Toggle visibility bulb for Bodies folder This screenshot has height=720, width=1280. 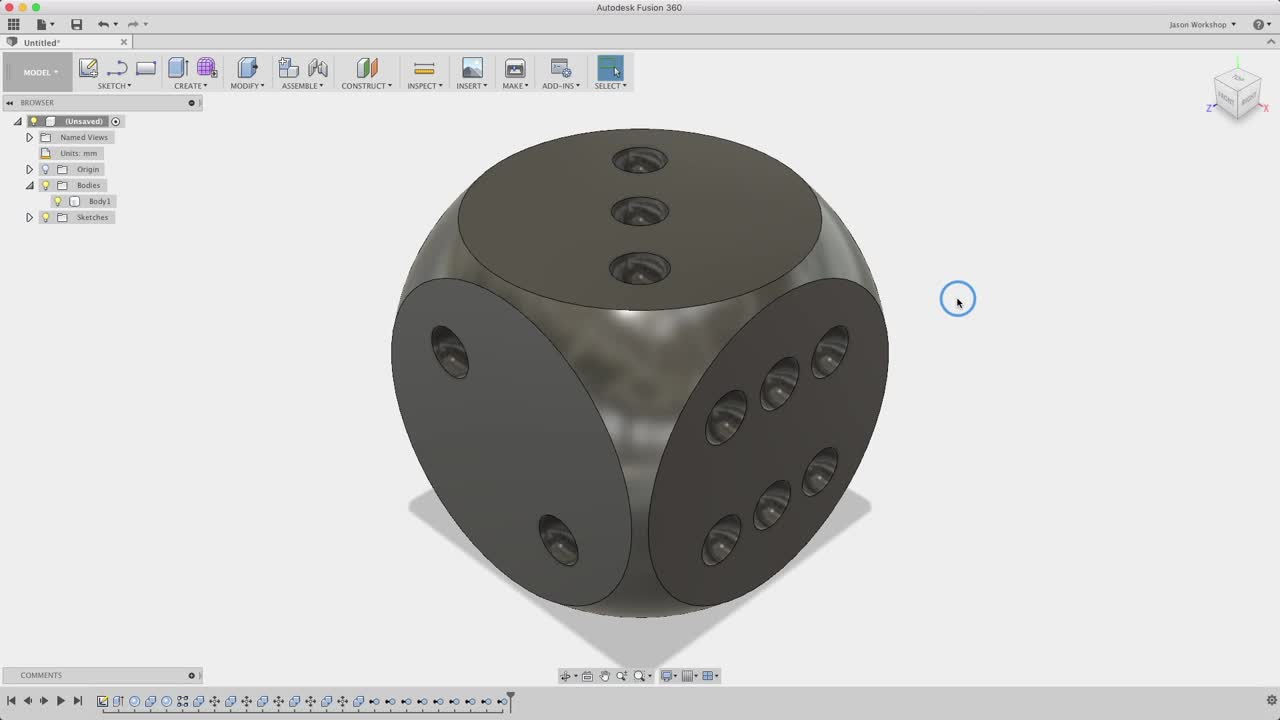[x=45, y=185]
